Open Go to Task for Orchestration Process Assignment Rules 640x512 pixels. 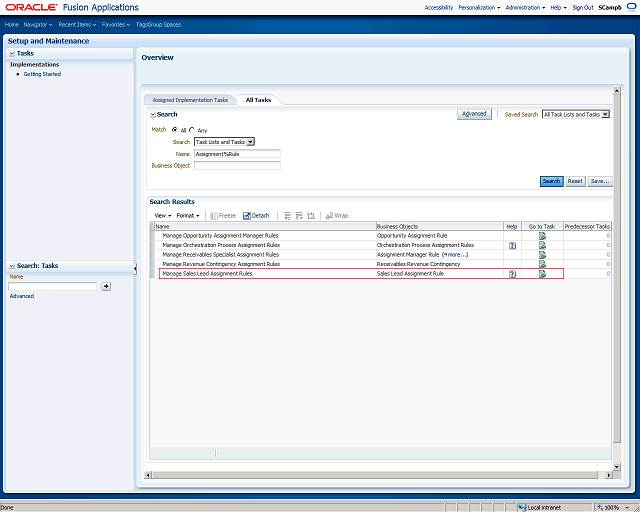tap(542, 245)
